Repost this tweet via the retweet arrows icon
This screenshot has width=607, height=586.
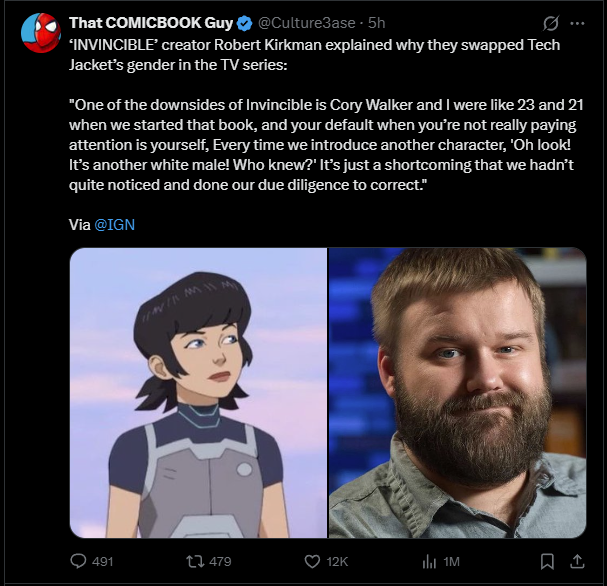195,561
